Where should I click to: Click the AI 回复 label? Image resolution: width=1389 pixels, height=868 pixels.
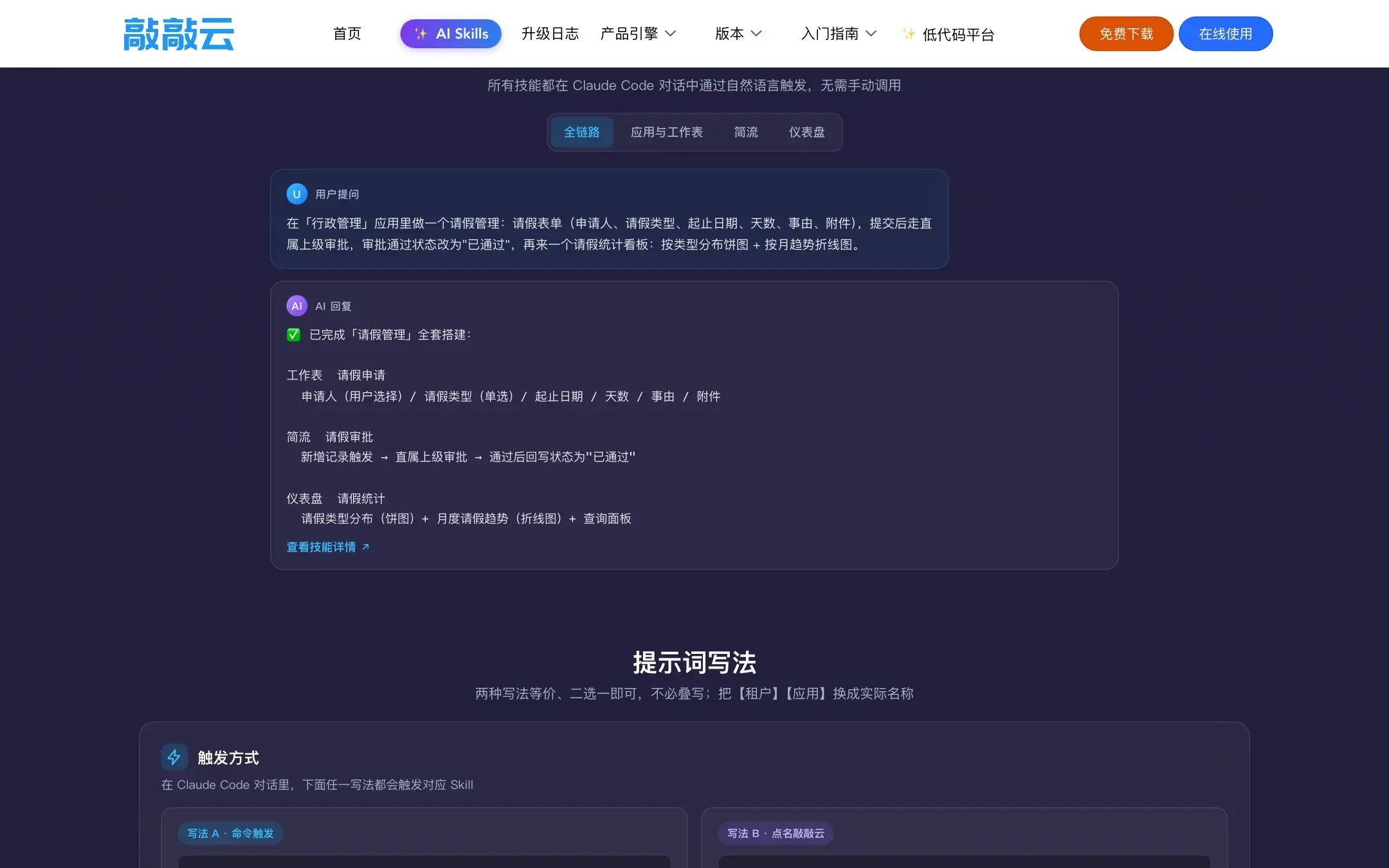pos(333,306)
